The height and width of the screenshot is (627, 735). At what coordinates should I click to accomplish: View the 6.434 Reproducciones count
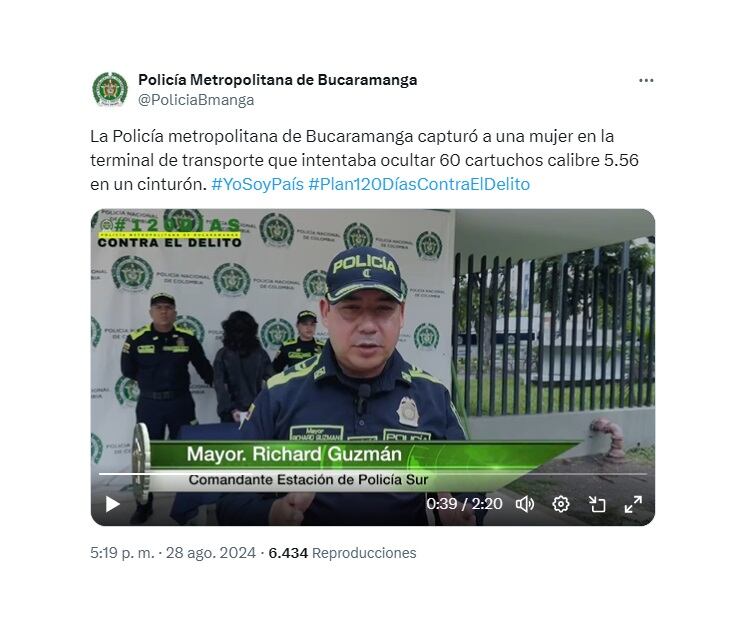click(x=342, y=553)
